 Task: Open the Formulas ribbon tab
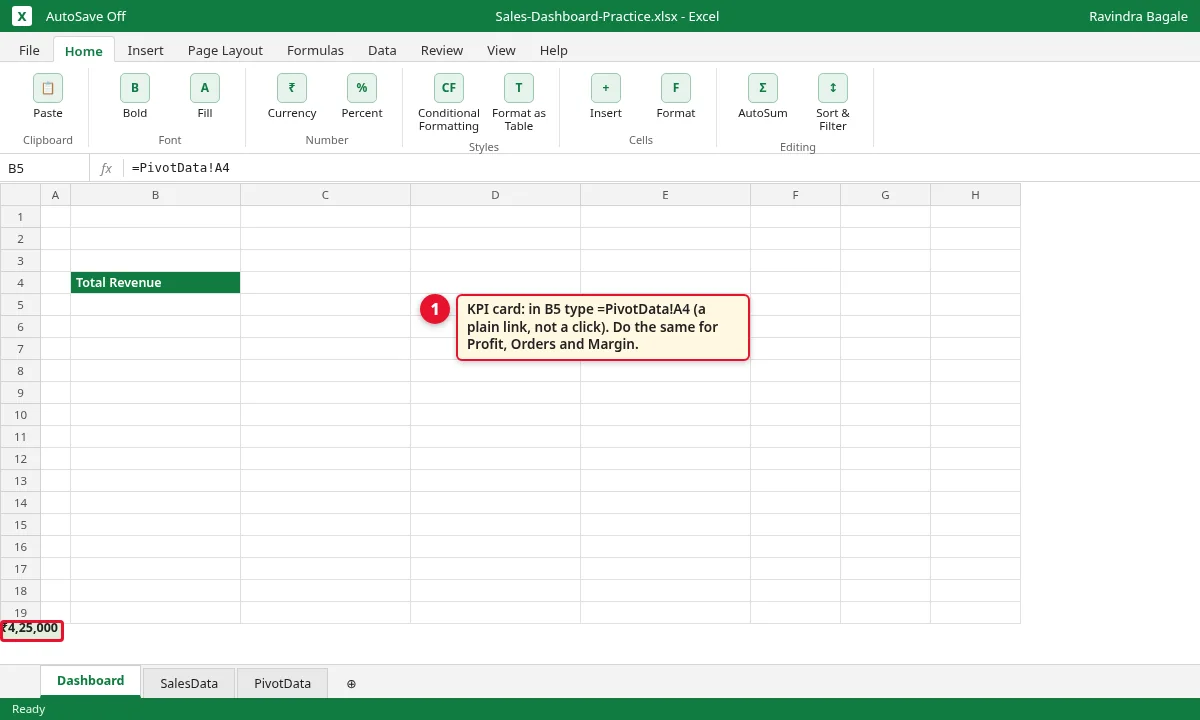pyautogui.click(x=315, y=50)
